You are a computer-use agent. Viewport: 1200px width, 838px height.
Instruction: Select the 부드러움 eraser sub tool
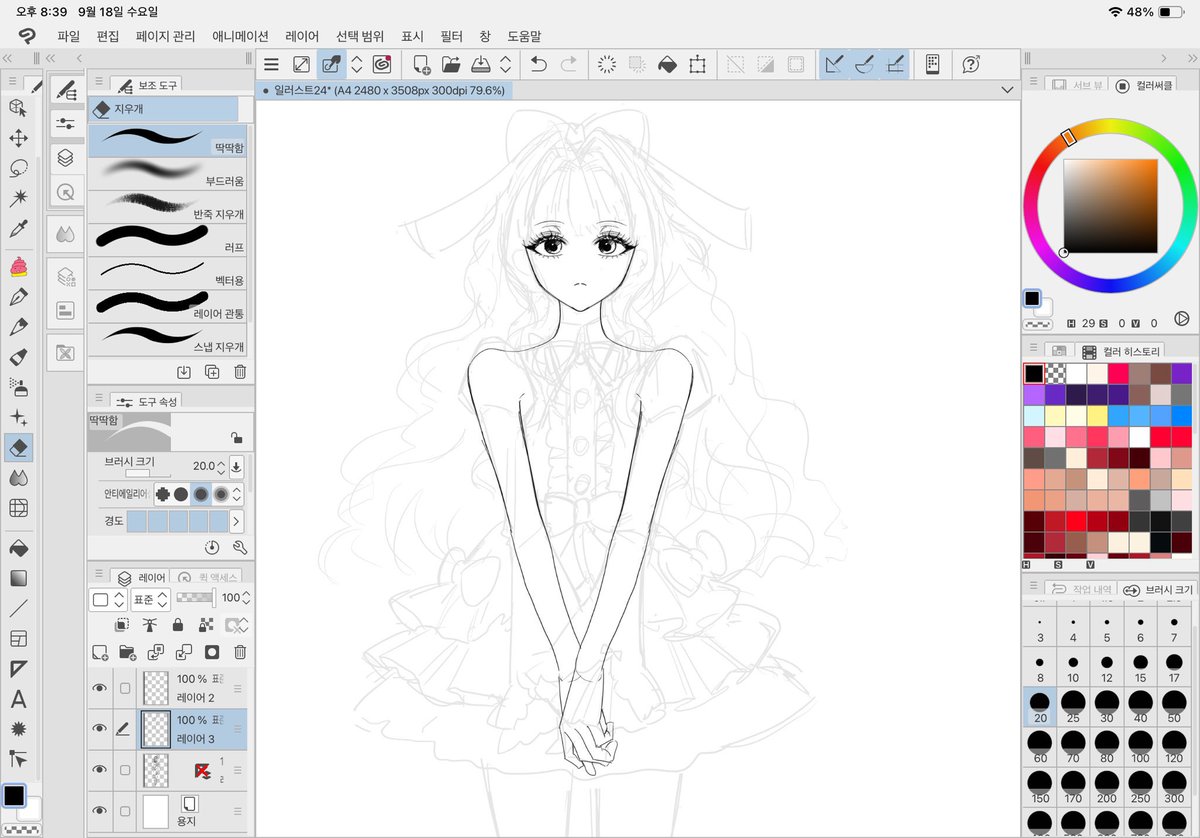click(168, 172)
